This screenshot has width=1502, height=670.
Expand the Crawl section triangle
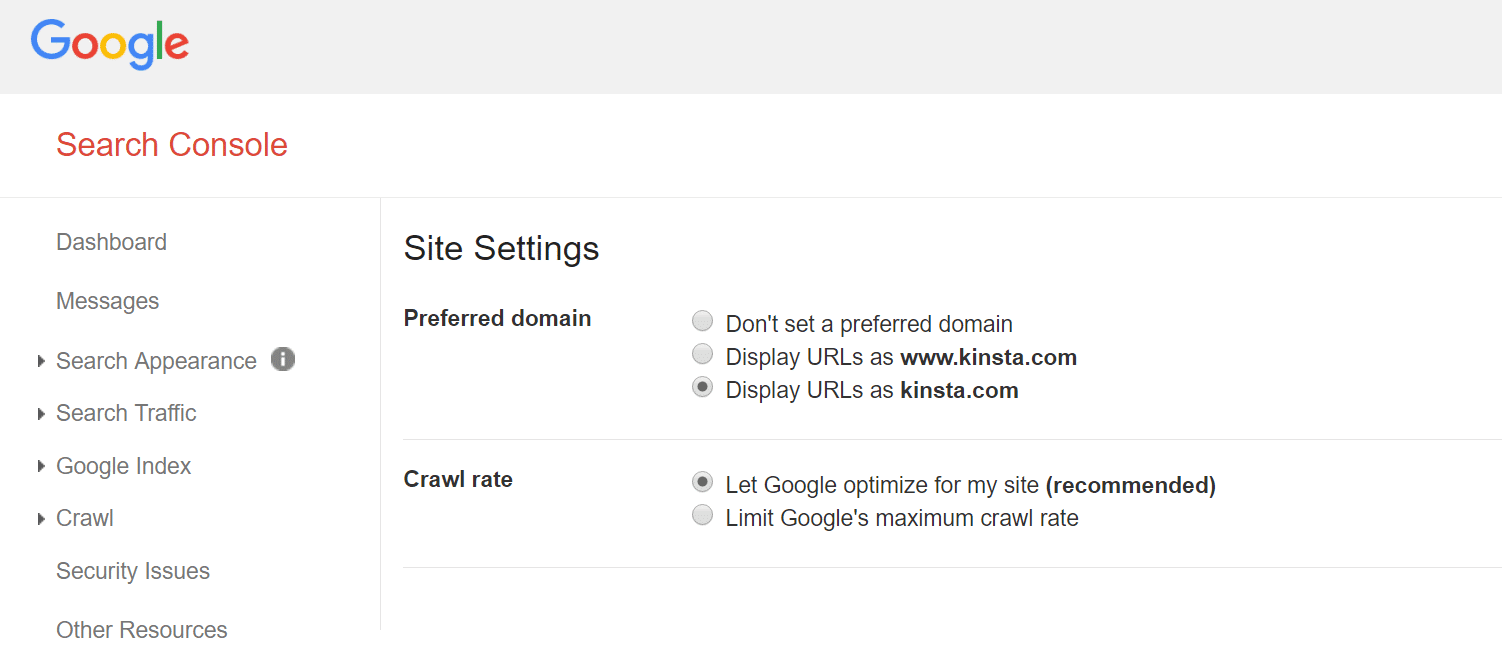point(41,518)
